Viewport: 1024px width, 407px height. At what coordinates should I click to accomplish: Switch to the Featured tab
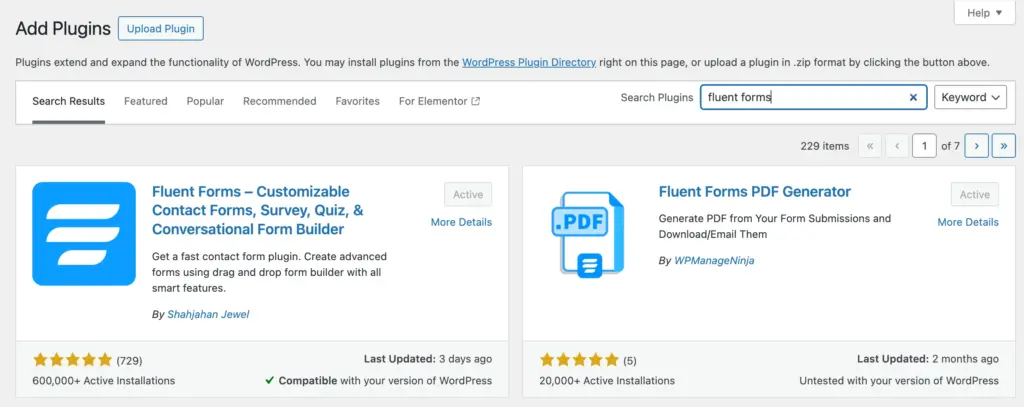(x=146, y=101)
